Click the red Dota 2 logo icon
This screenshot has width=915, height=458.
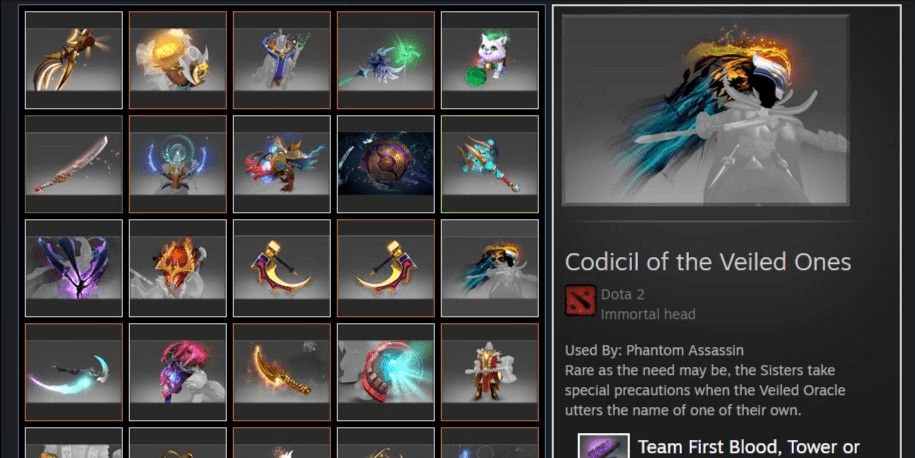(x=581, y=300)
